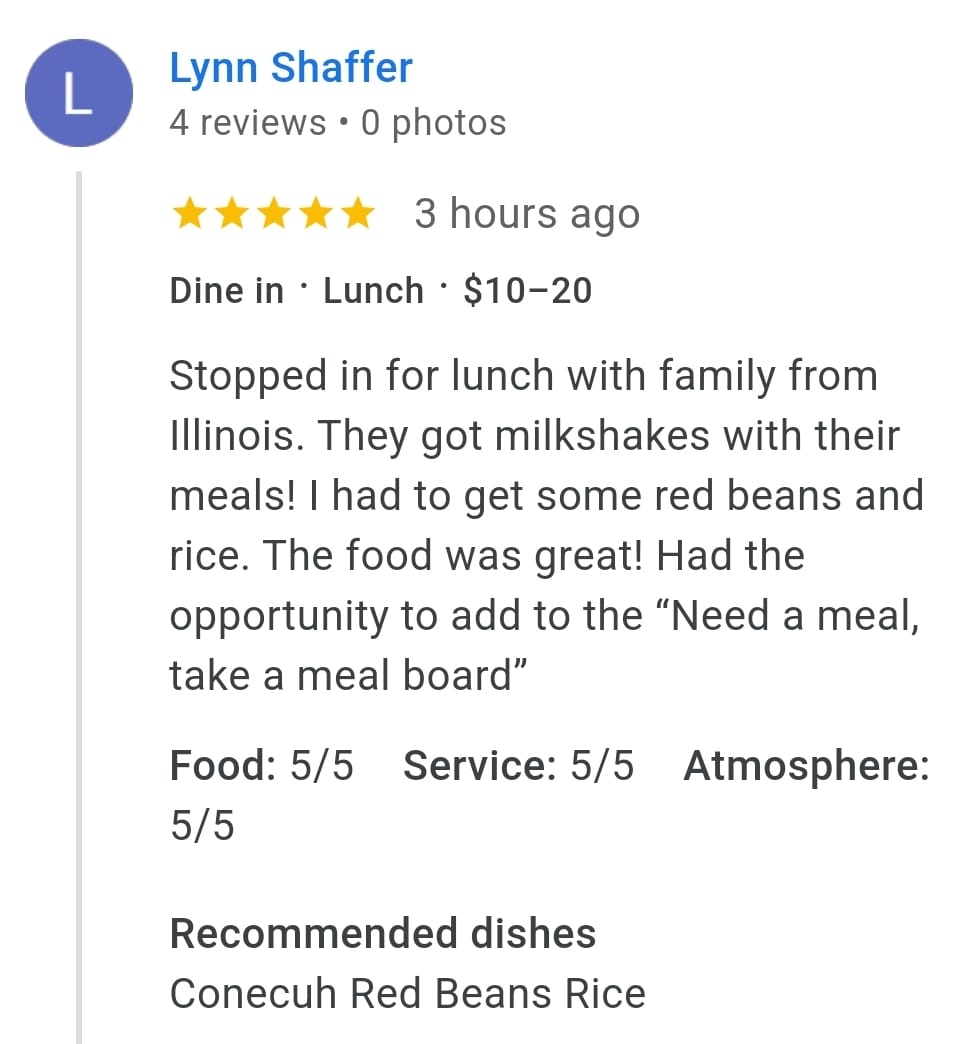Open Lynn Shaffer's purple L avatar
This screenshot has height=1044, width=969.
coord(79,93)
